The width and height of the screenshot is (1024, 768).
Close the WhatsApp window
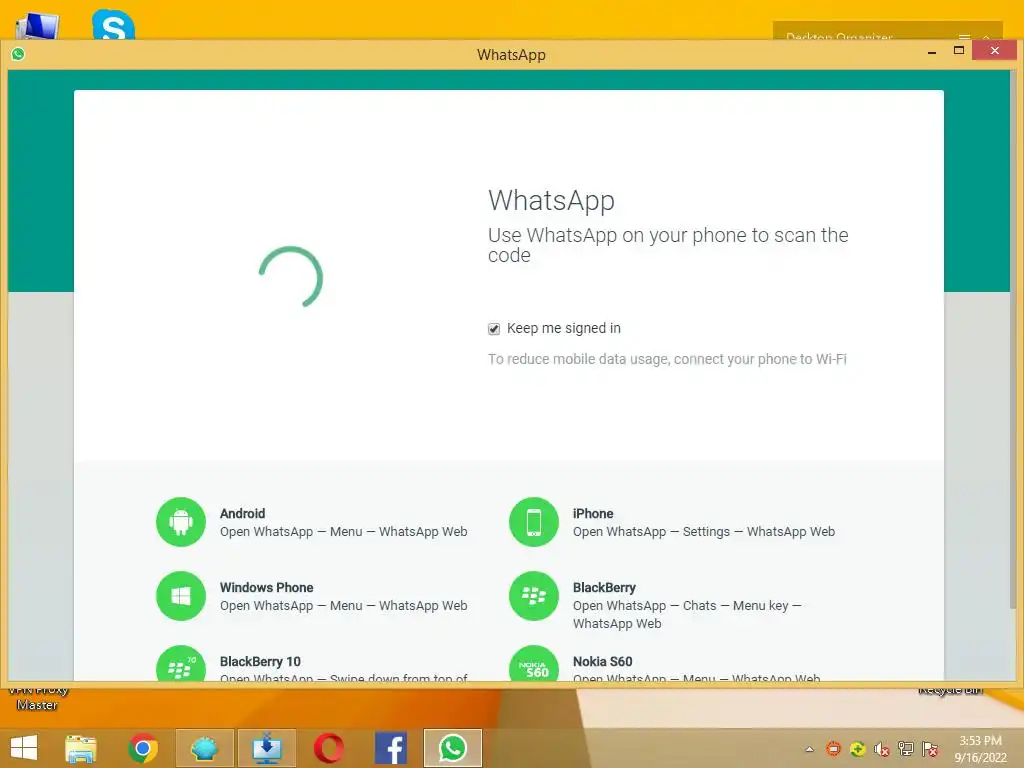(x=994, y=50)
